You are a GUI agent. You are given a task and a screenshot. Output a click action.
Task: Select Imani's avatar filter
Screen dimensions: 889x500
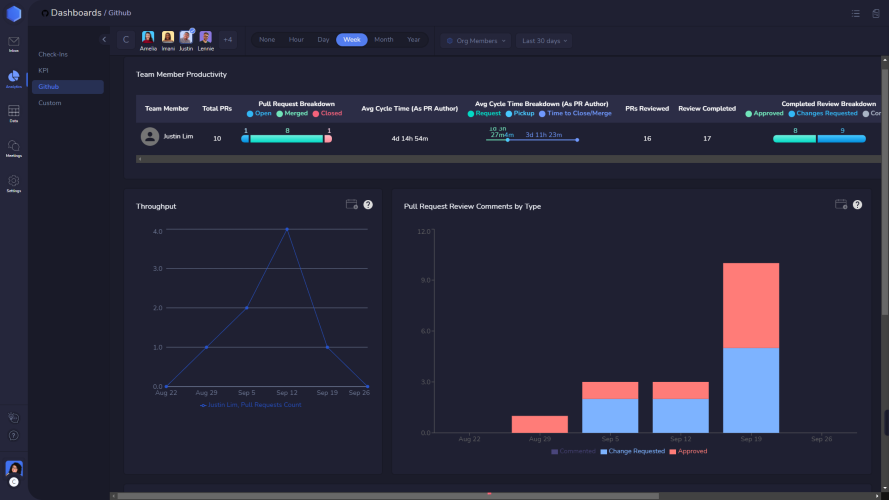coord(168,41)
